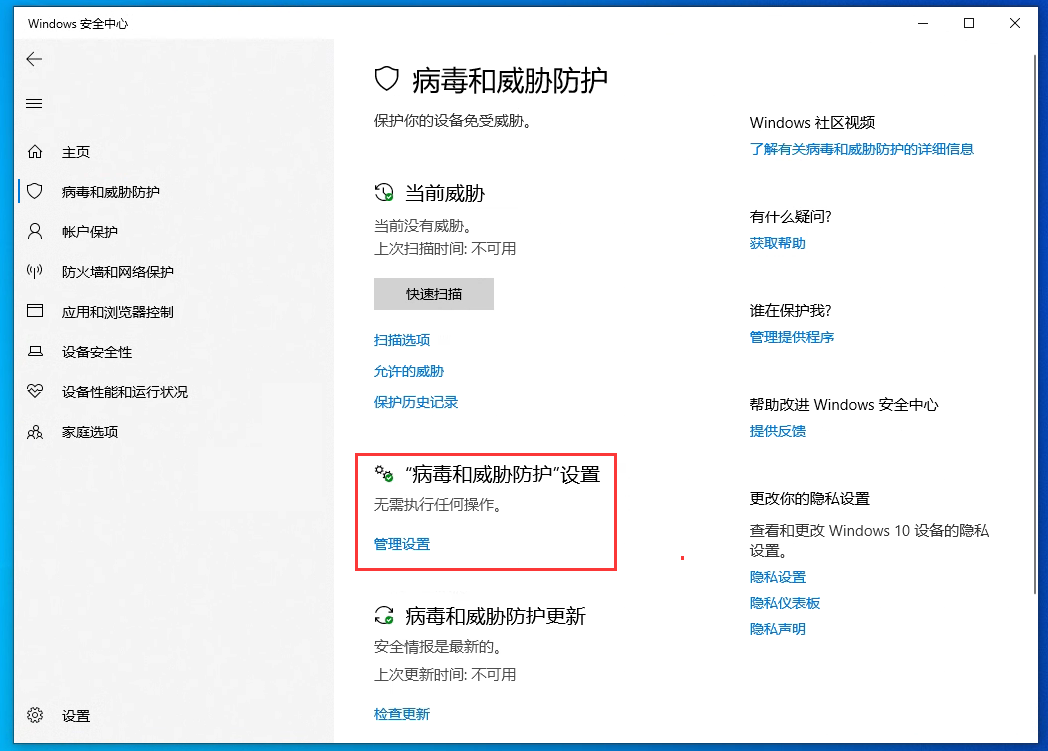This screenshot has height=751, width=1048.
Task: Open the 主页 menu item
Action: (x=76, y=152)
